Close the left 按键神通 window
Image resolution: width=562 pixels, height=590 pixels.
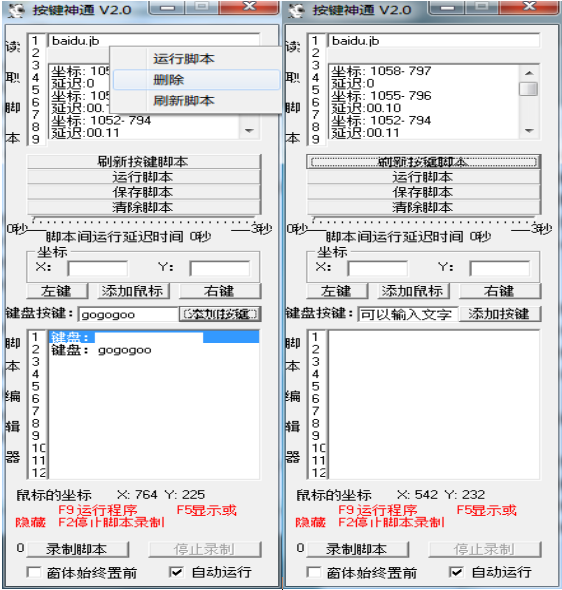point(249,7)
